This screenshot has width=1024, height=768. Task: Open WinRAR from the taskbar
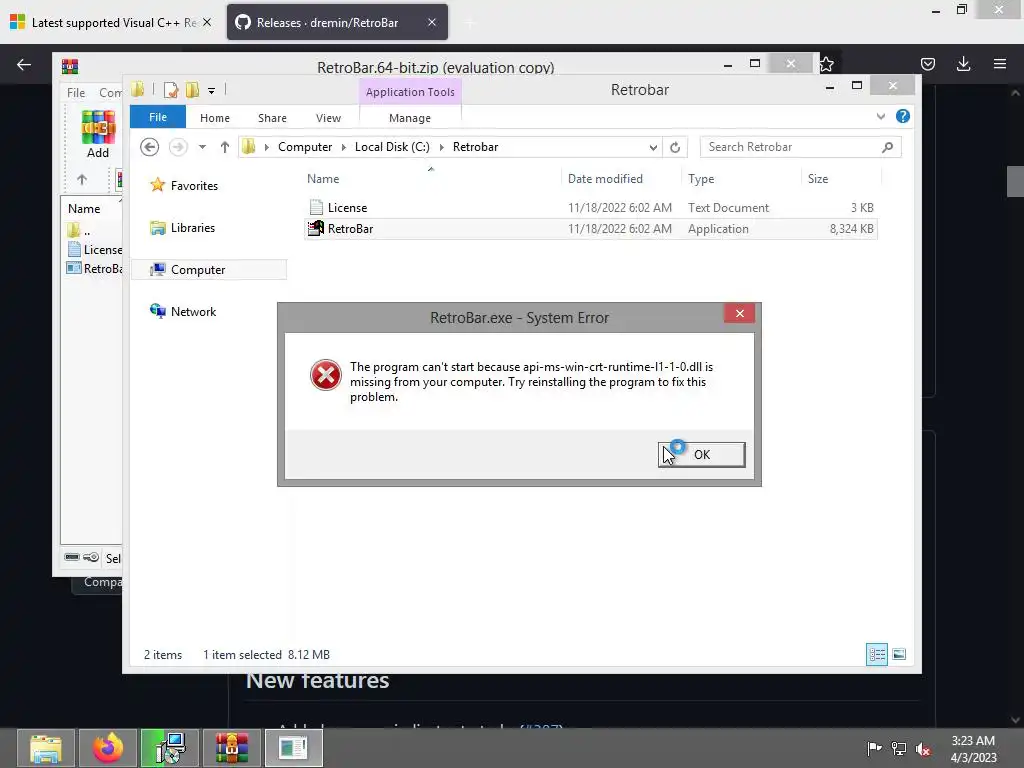pyautogui.click(x=232, y=748)
